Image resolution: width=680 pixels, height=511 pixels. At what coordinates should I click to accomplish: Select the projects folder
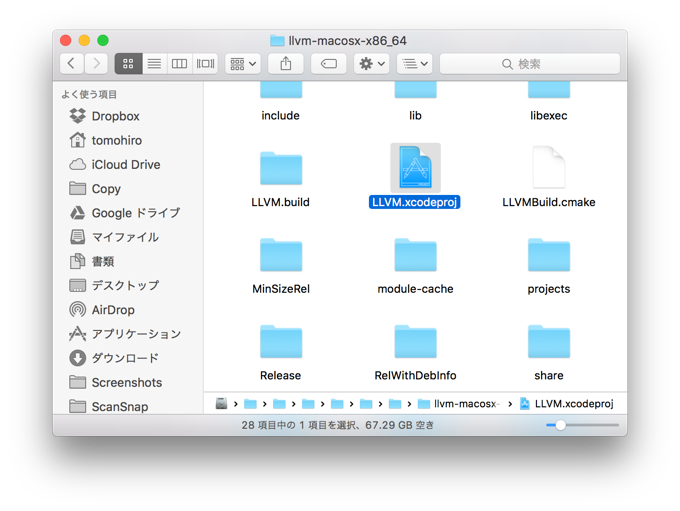click(549, 255)
